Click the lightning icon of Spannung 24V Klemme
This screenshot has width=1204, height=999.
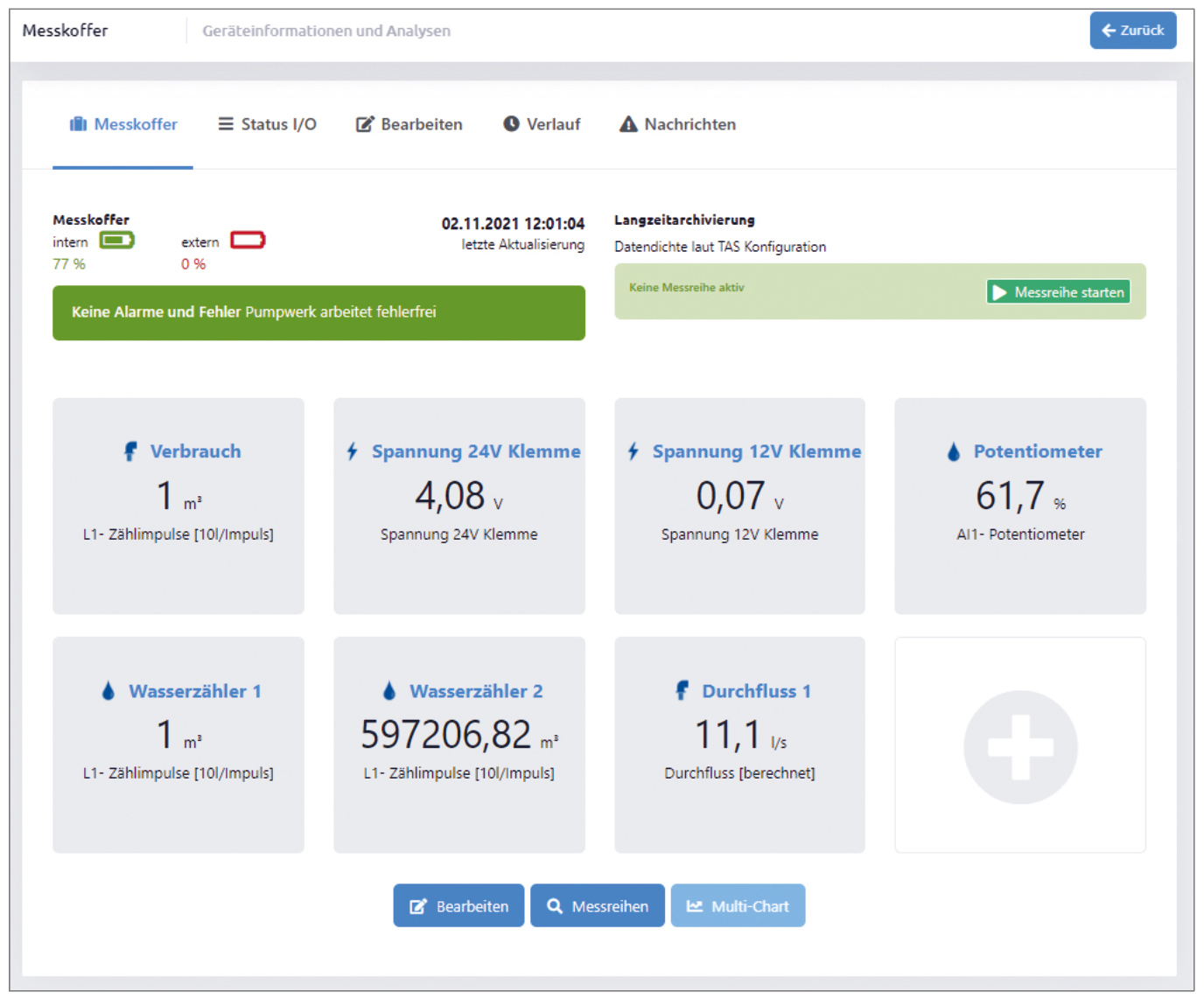[x=352, y=451]
